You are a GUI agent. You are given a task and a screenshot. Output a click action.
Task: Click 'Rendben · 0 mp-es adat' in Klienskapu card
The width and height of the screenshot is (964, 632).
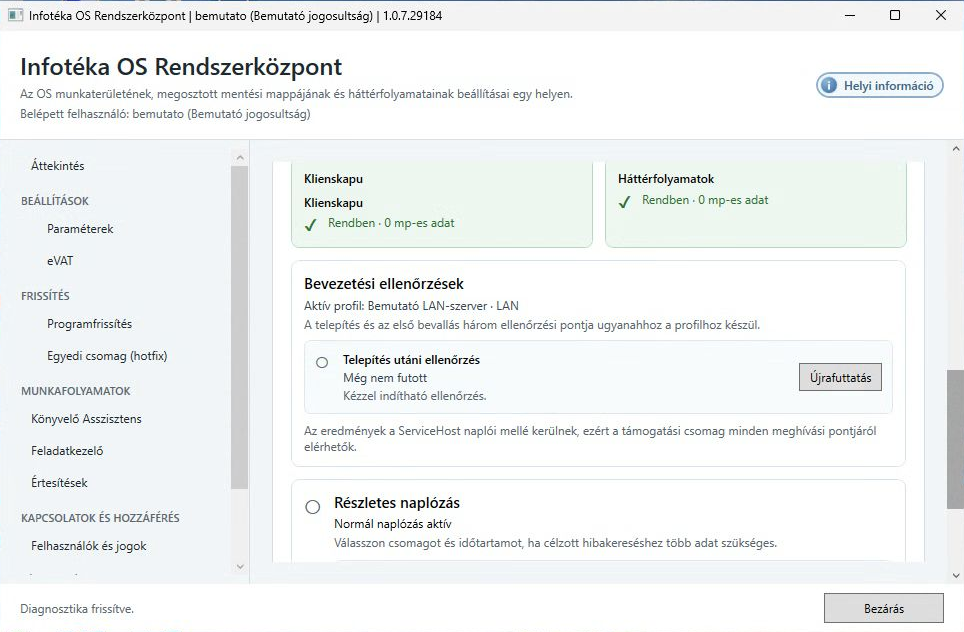391,223
